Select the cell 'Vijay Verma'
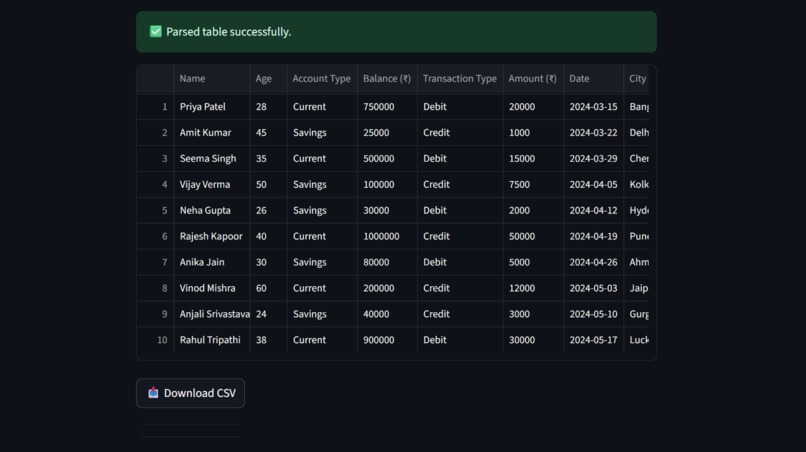The image size is (806, 452). point(212,184)
